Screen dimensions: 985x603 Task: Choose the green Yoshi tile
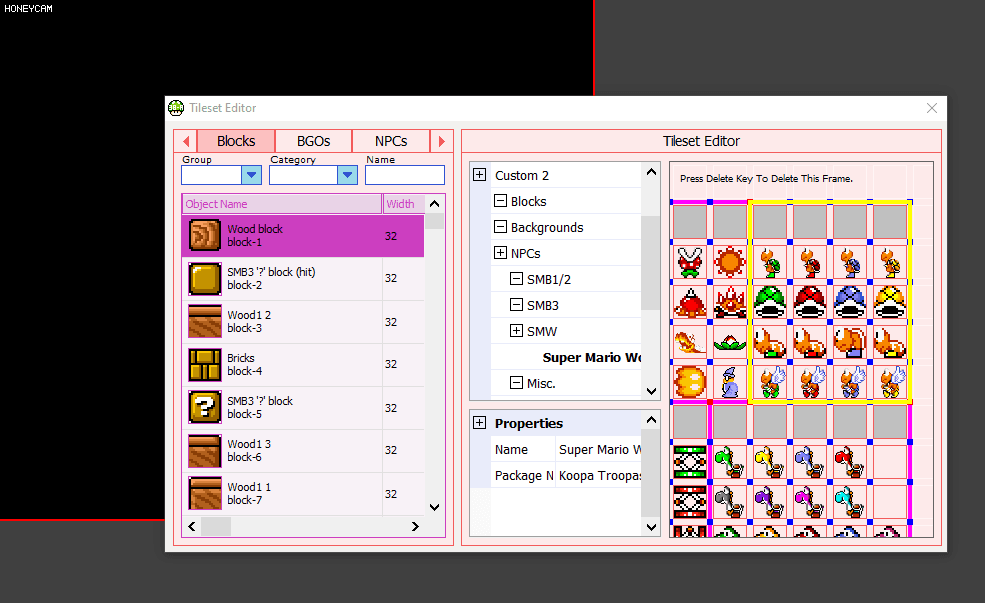(x=730, y=462)
